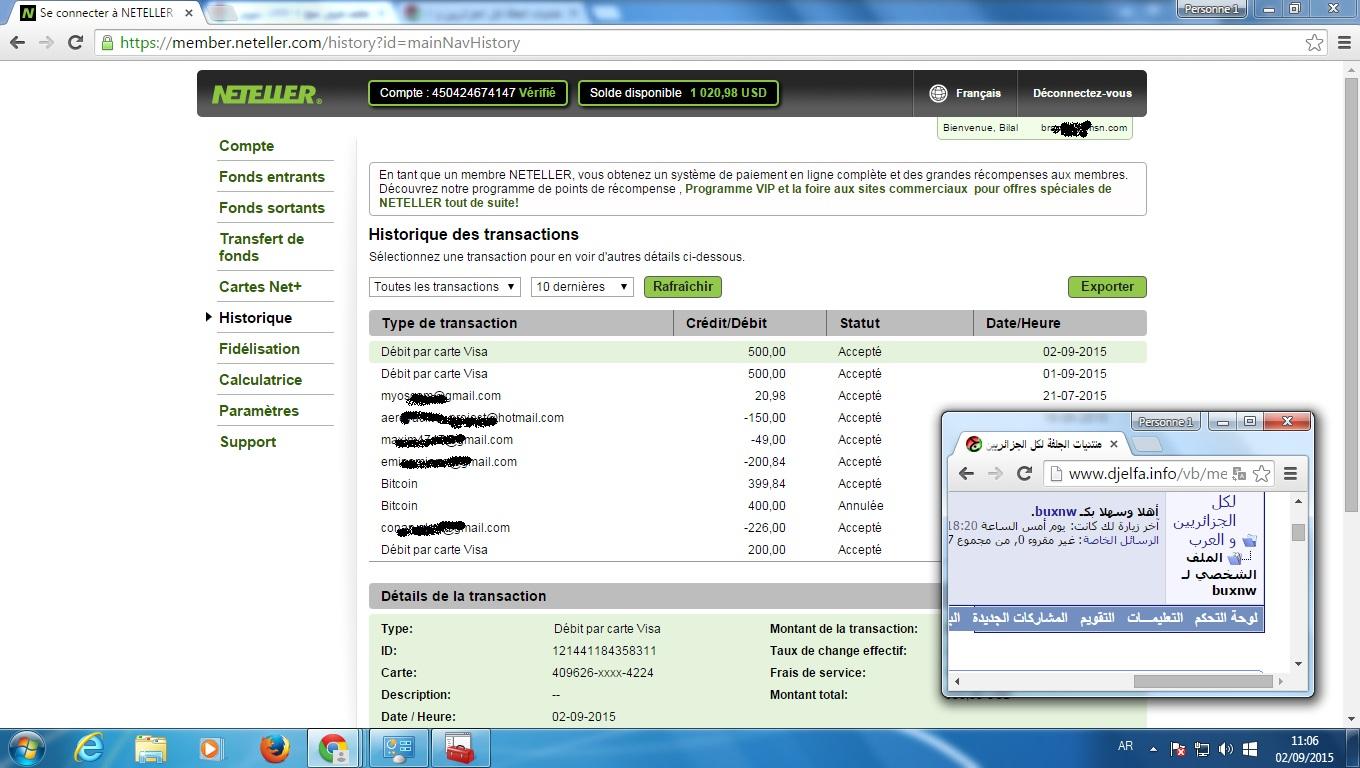
Task: Click translate icon in djelfa.info address bar
Action: click(x=1239, y=474)
